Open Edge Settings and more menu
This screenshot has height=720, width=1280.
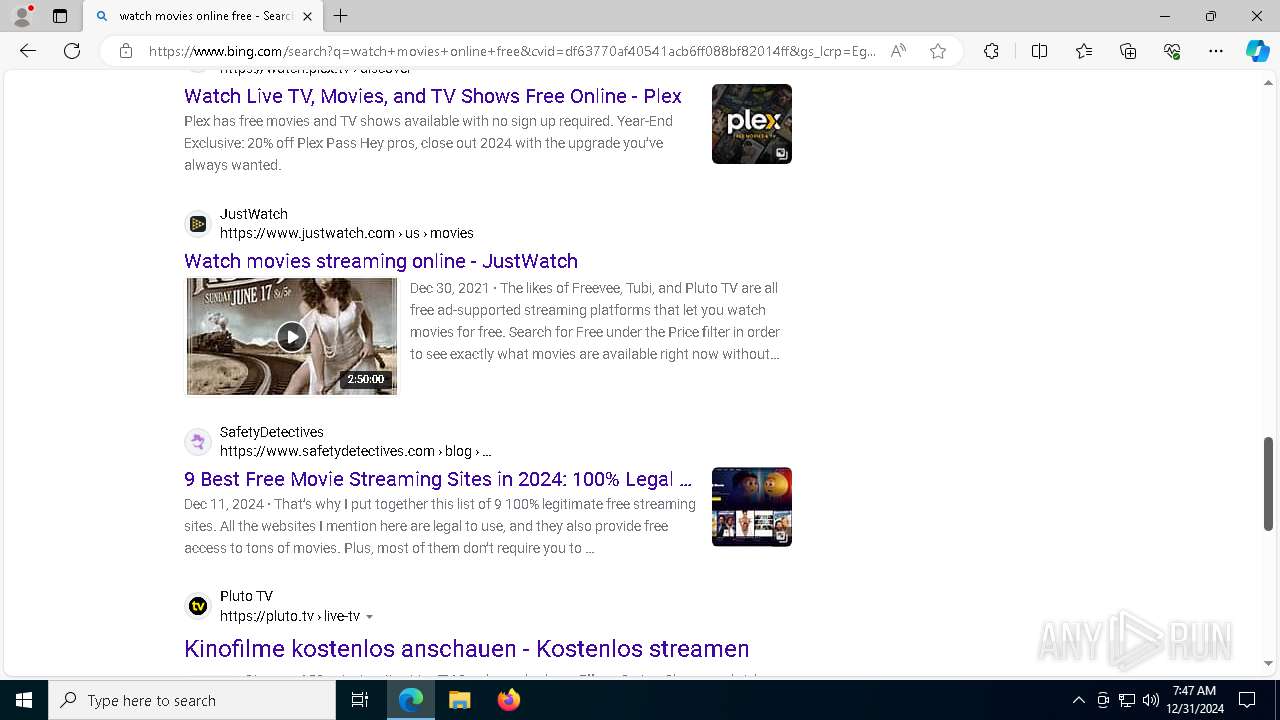tap(1216, 51)
